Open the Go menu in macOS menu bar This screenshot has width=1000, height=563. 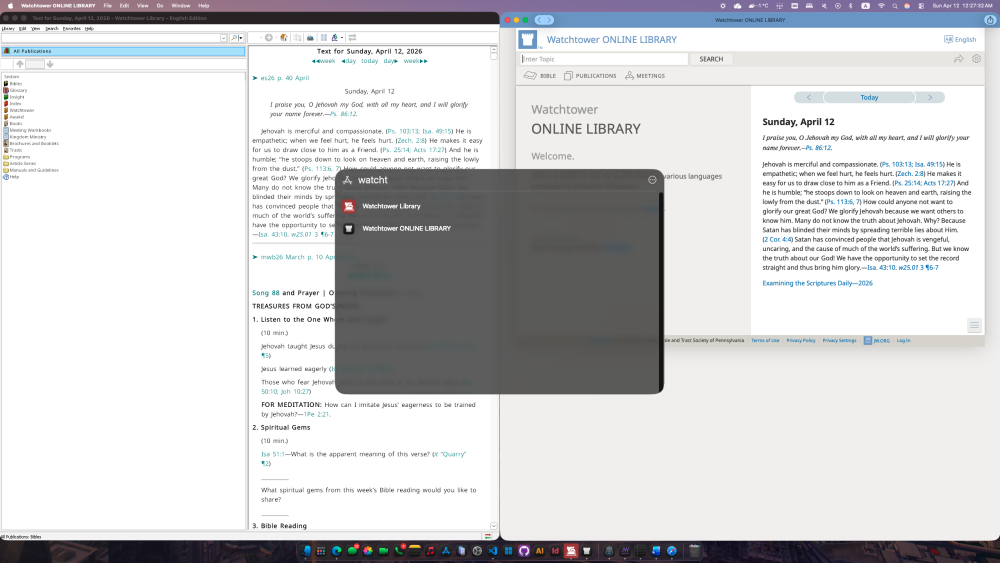[x=159, y=5]
